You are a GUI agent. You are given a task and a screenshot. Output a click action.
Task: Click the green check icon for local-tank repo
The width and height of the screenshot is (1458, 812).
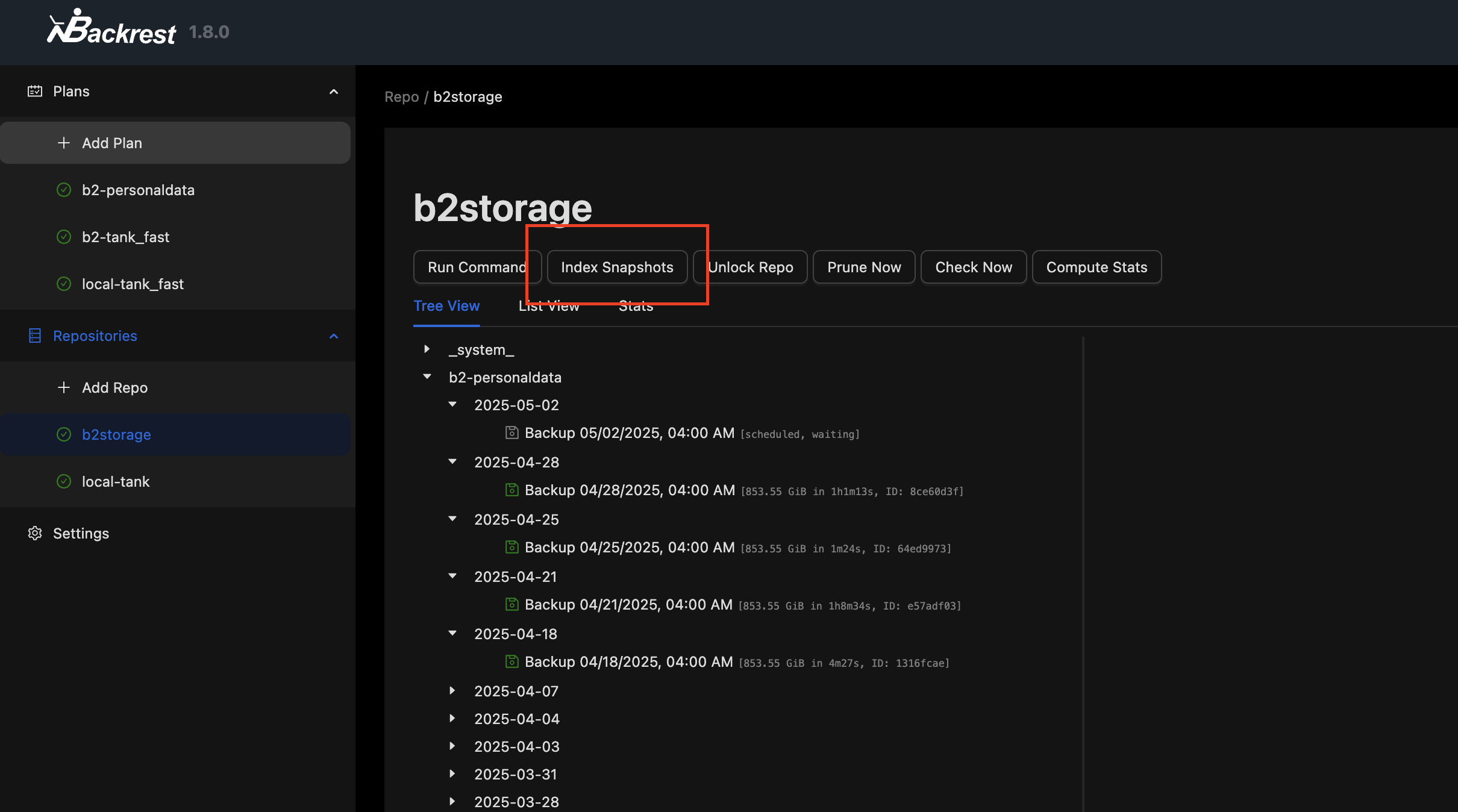(64, 481)
